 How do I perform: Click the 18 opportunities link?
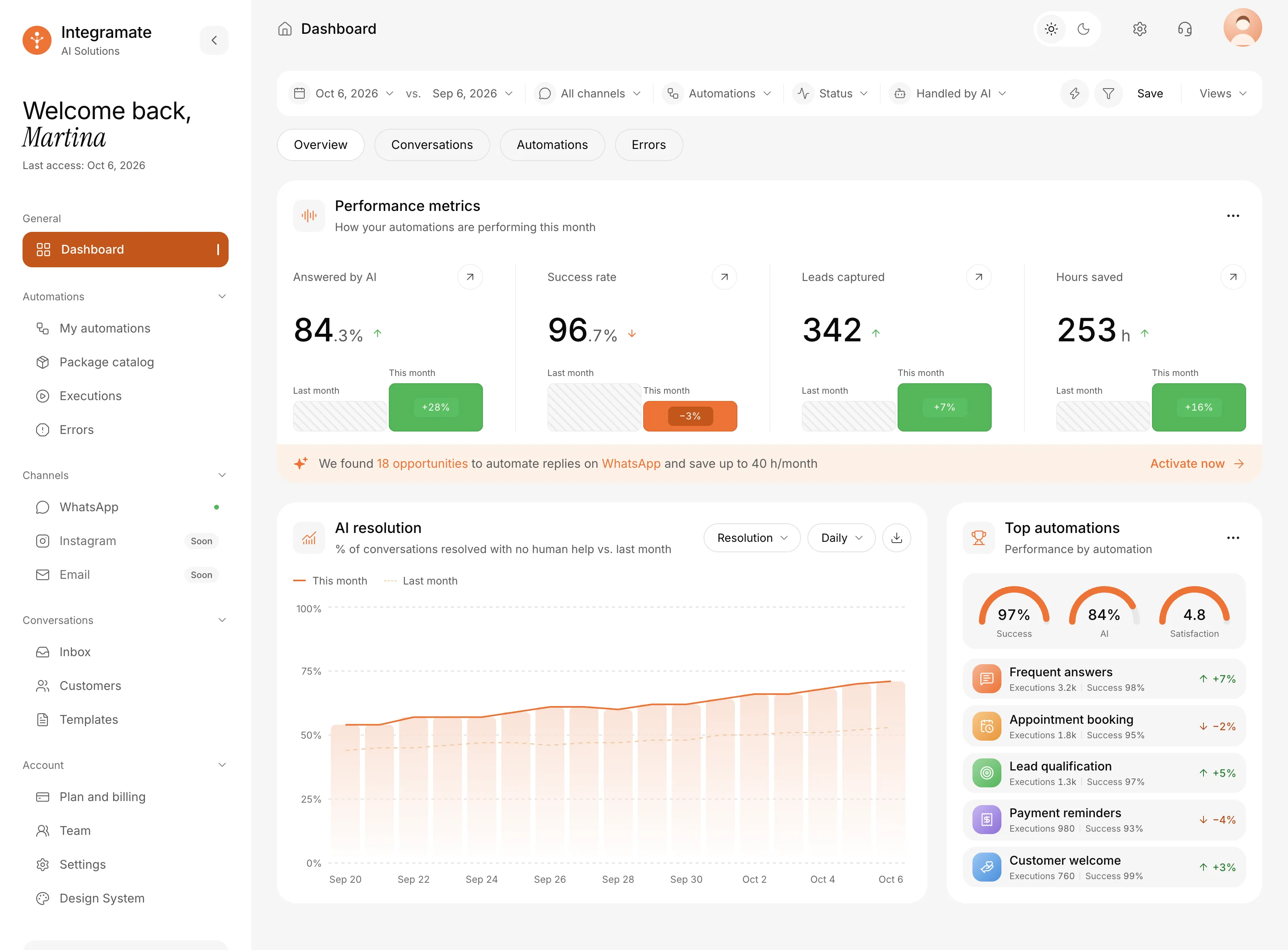pos(422,463)
